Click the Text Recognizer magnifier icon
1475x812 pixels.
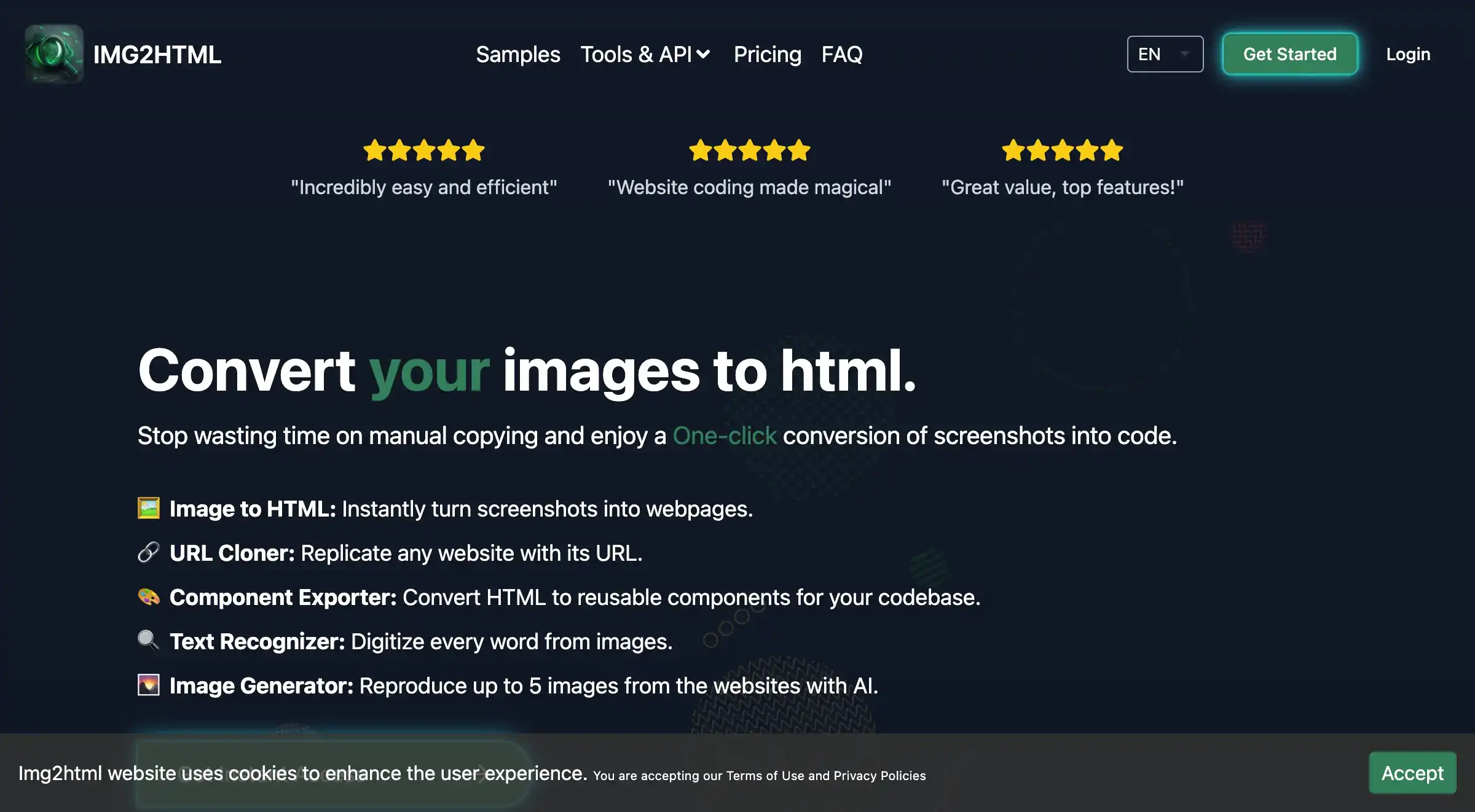click(x=148, y=639)
